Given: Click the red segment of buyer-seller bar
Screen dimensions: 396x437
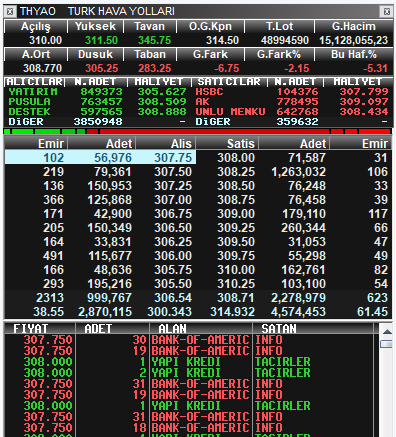Looking at the screenshot, I should (x=239, y=132).
